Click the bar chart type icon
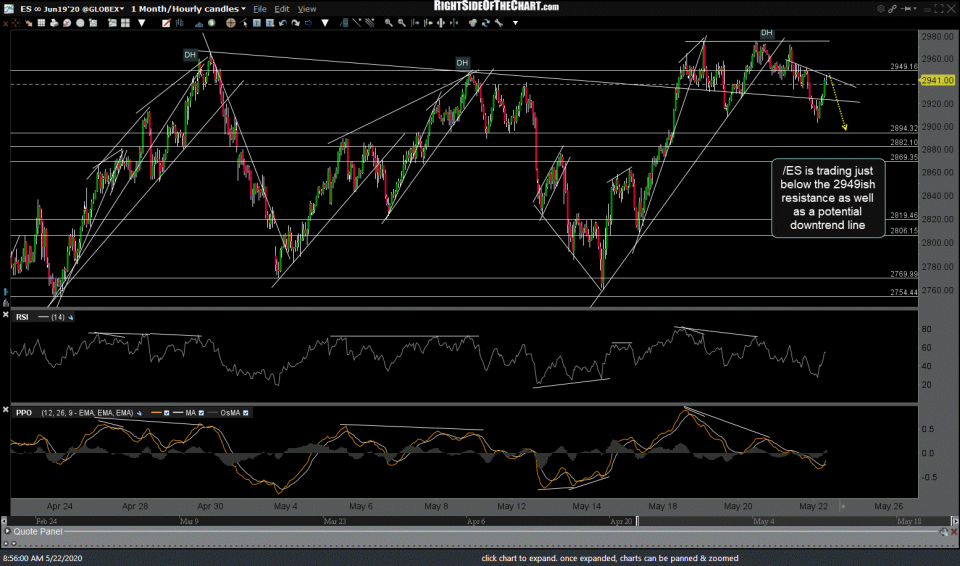Viewport: 960px width, 566px height. [x=179, y=23]
